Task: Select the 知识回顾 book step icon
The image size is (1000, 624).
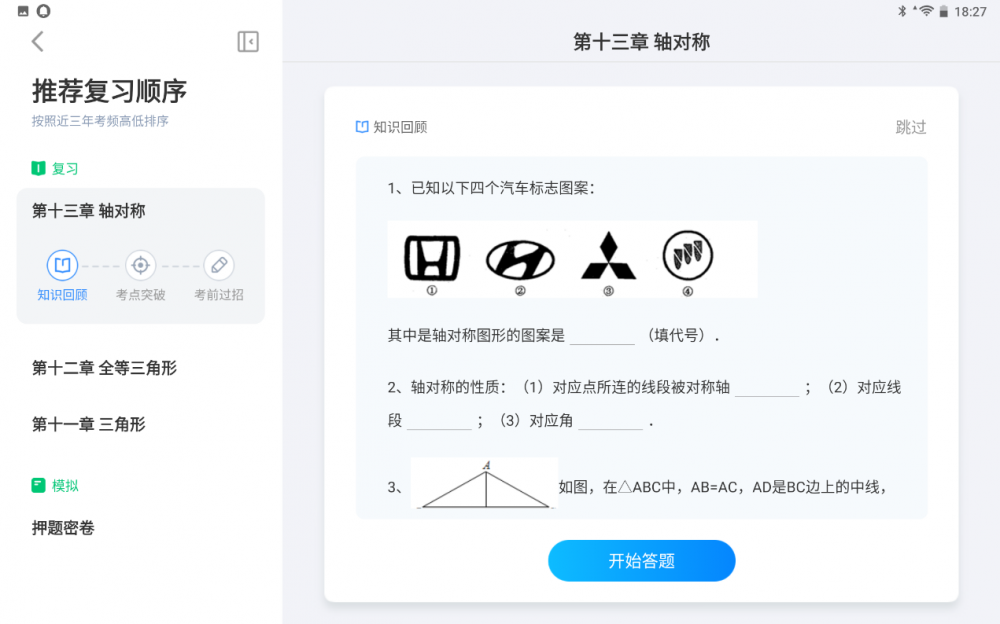Action: point(62,265)
